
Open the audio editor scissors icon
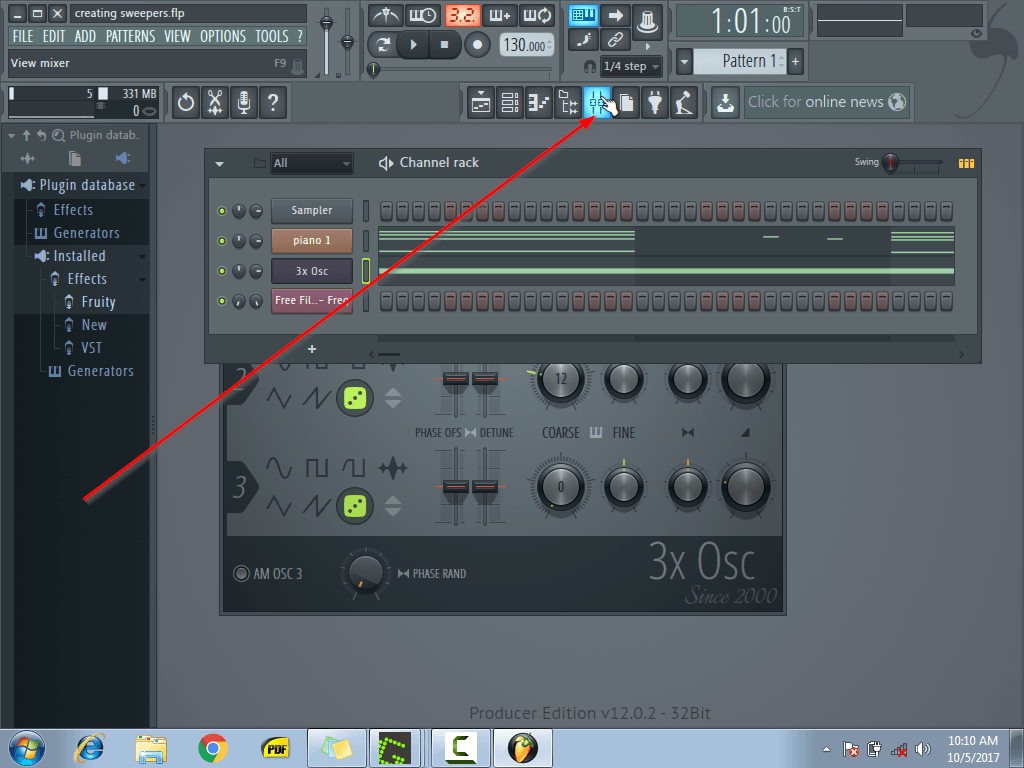(x=215, y=103)
